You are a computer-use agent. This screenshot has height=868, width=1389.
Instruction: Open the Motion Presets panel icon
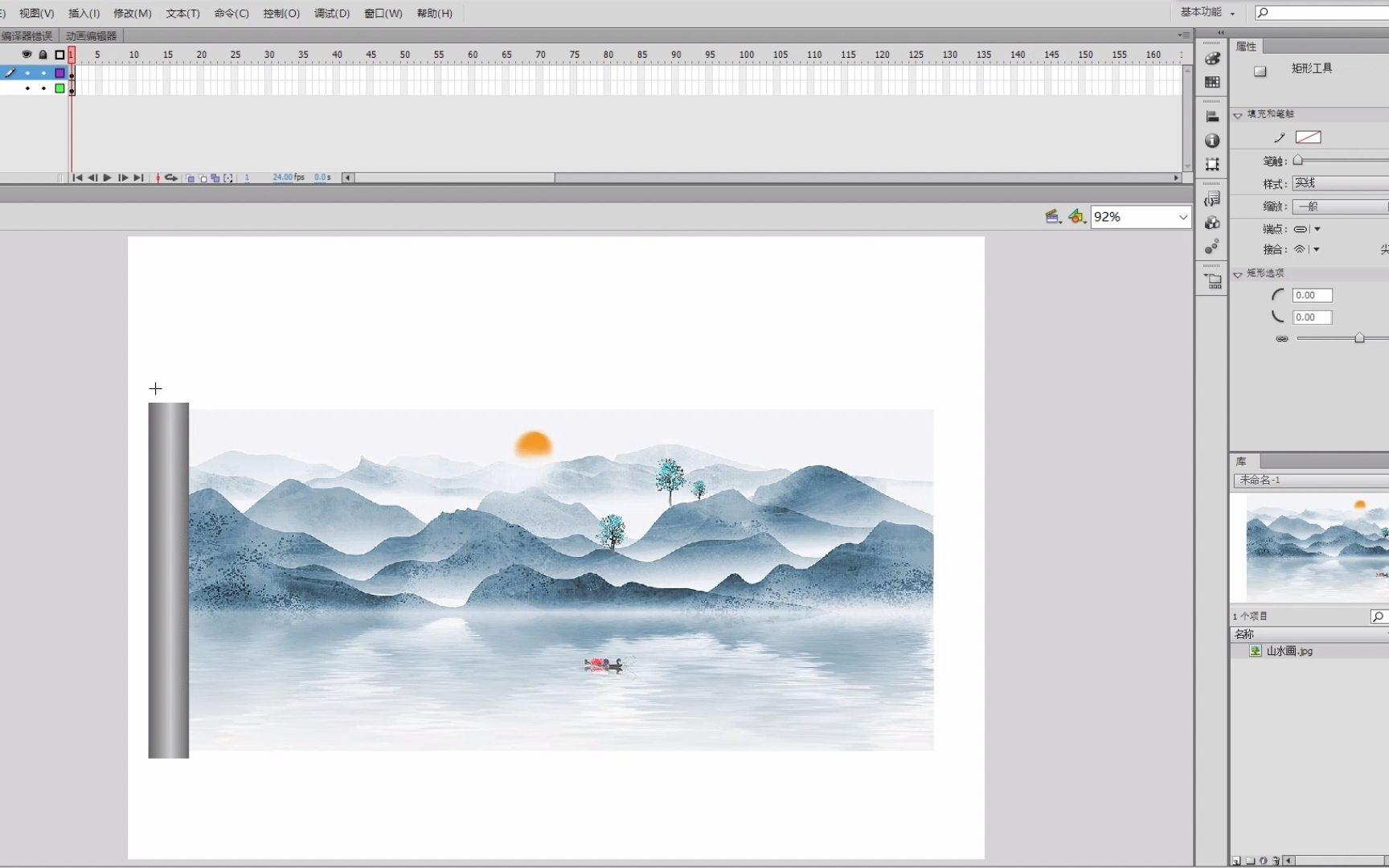[1212, 246]
